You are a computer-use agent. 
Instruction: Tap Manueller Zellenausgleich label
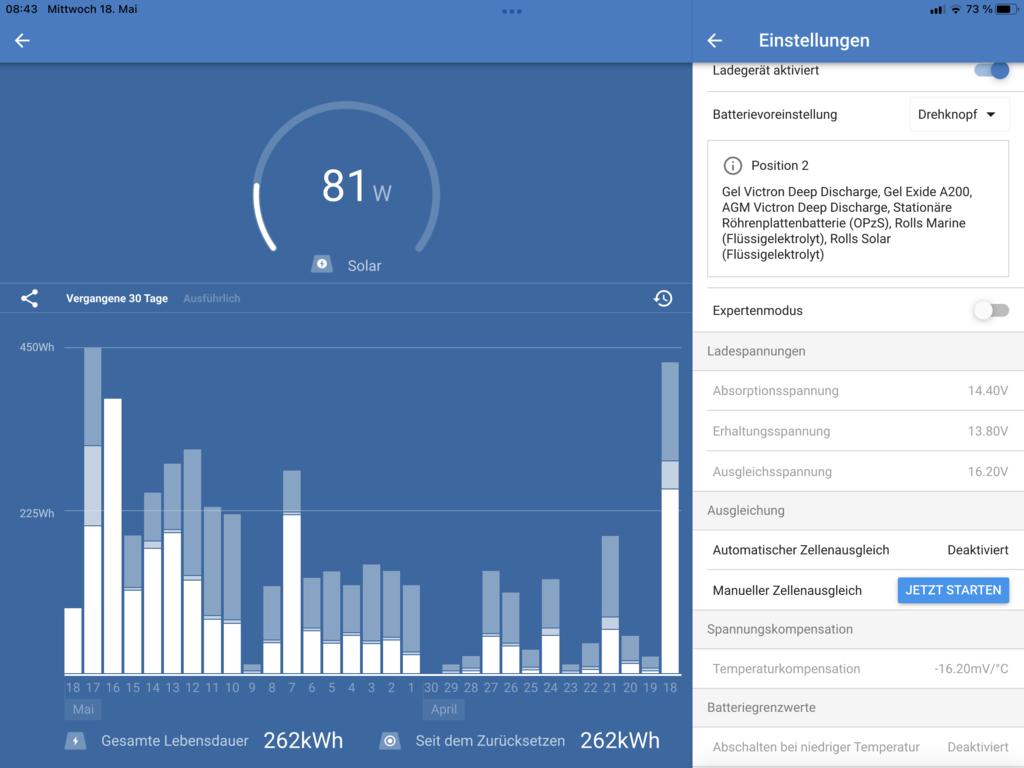(x=787, y=590)
